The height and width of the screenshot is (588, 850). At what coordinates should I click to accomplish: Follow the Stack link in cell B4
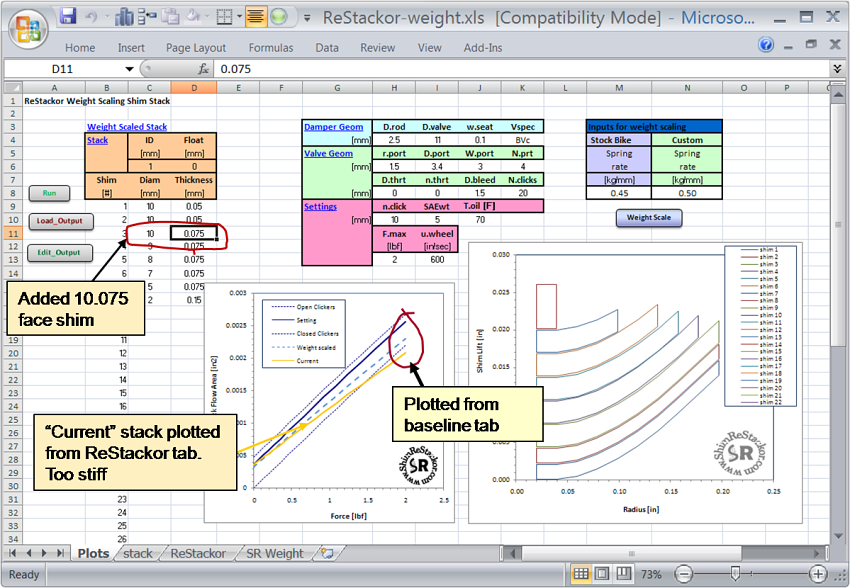tap(98, 140)
